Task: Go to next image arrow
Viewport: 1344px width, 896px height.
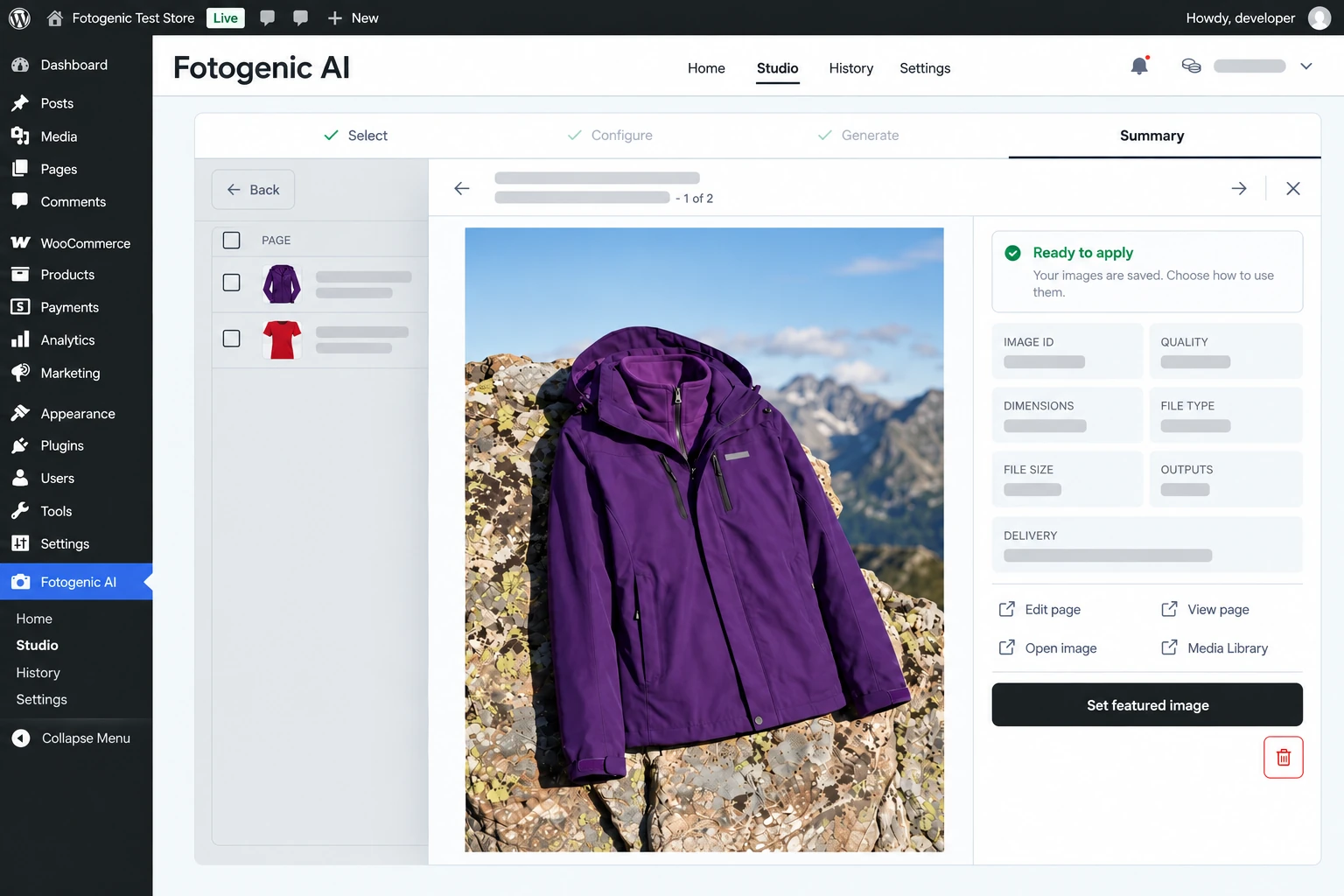Action: pos(1239,188)
